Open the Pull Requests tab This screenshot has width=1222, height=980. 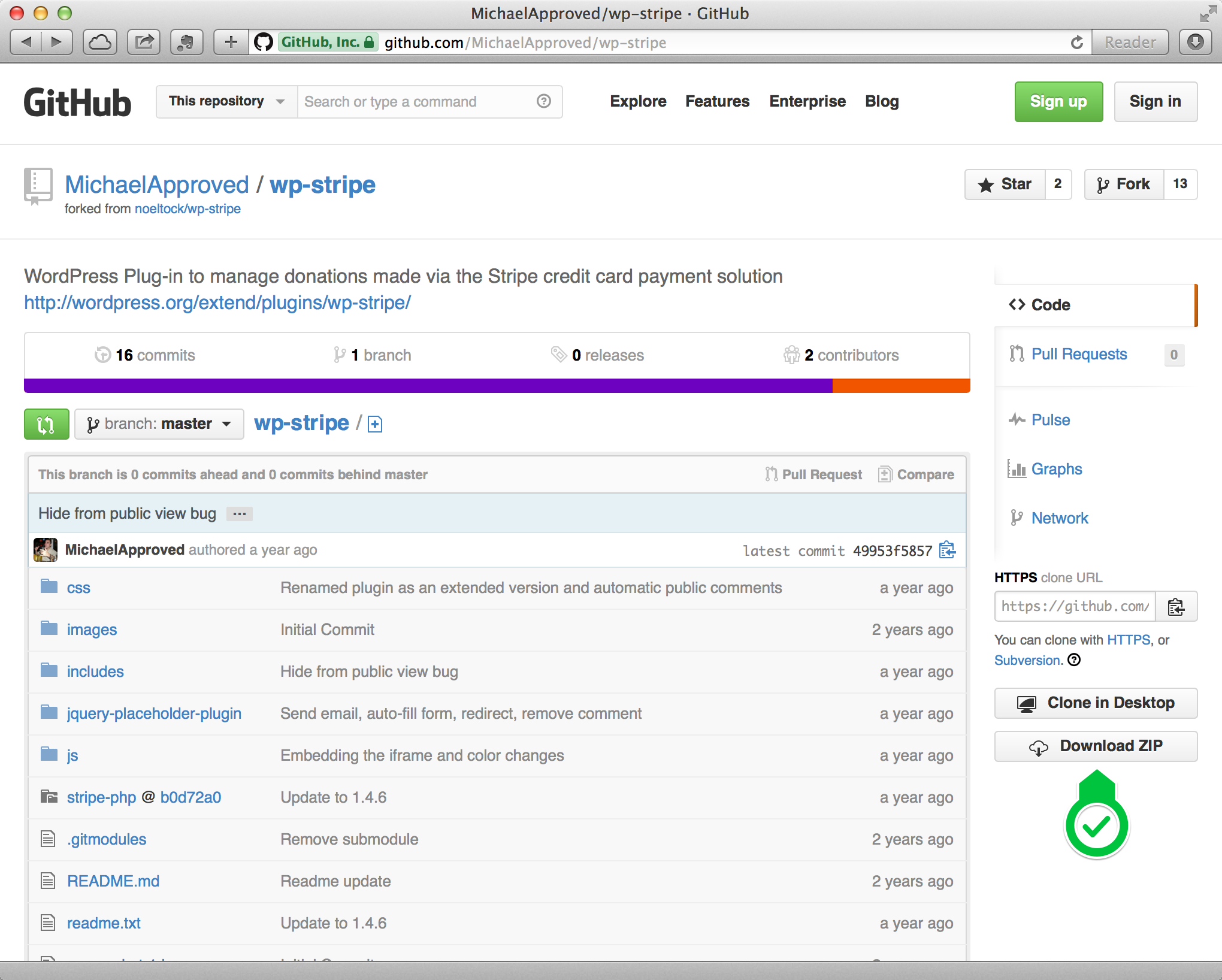click(x=1079, y=355)
